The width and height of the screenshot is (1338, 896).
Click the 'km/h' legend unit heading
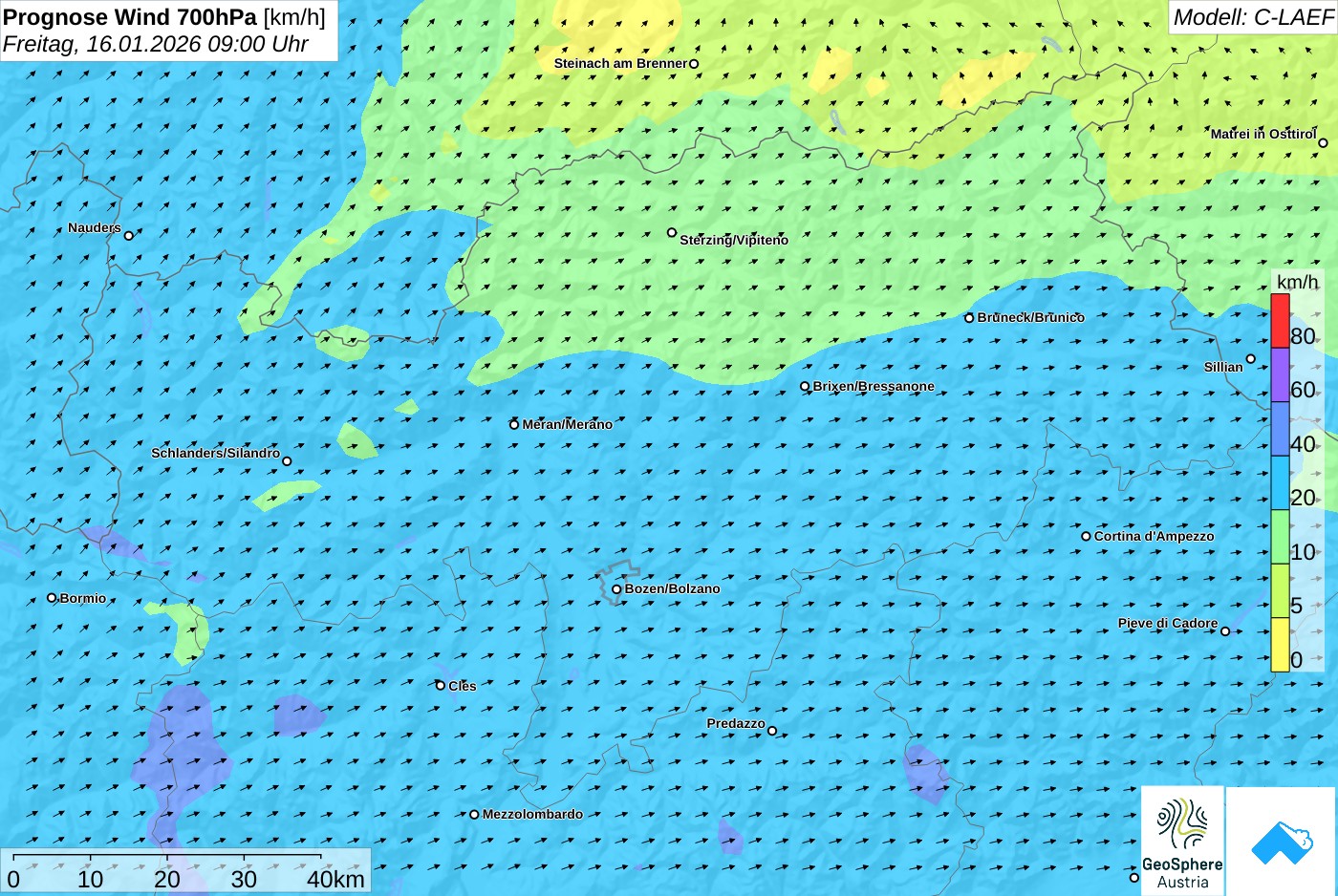[x=1297, y=282]
